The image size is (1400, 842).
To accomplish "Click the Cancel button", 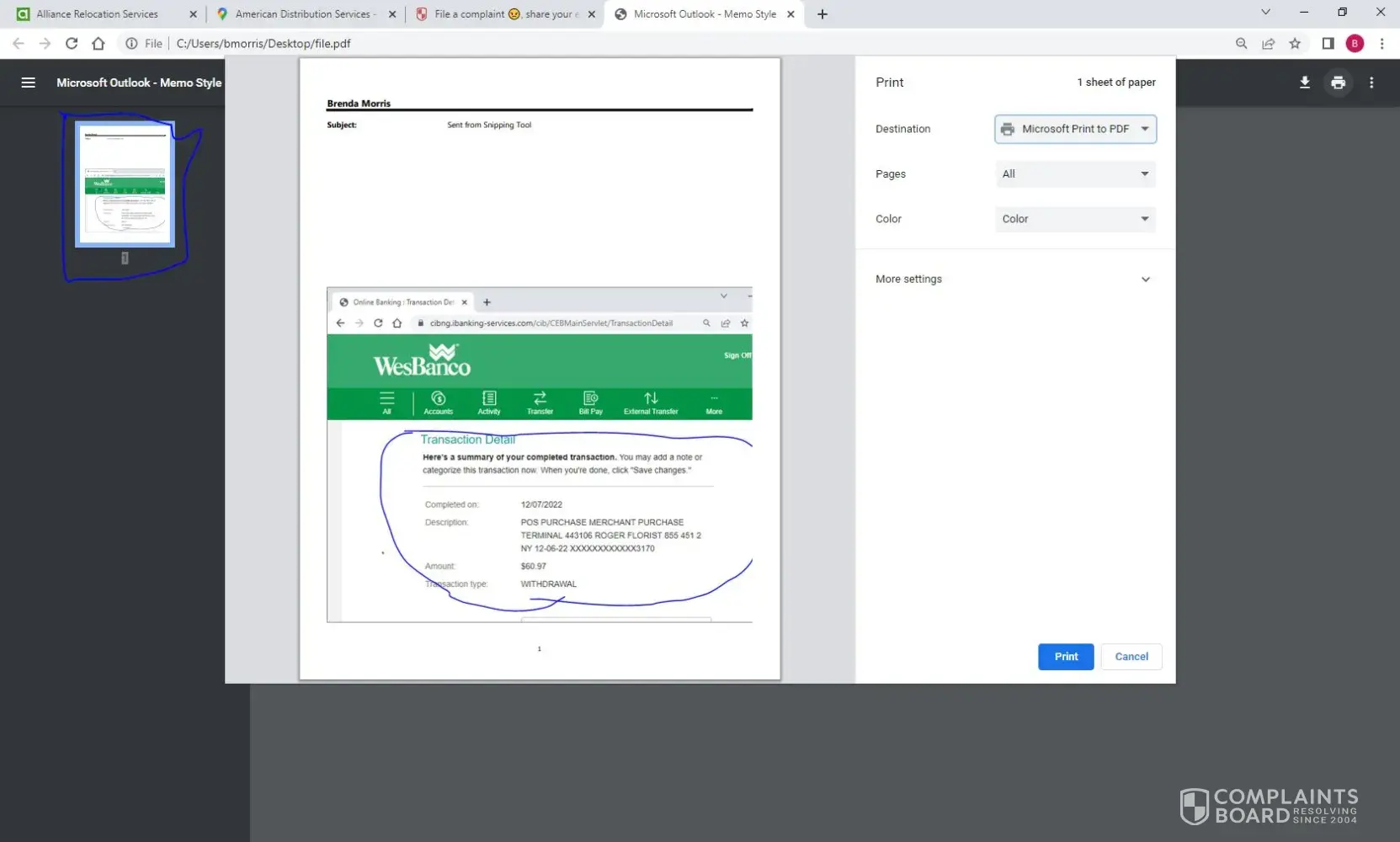I will [1131, 657].
